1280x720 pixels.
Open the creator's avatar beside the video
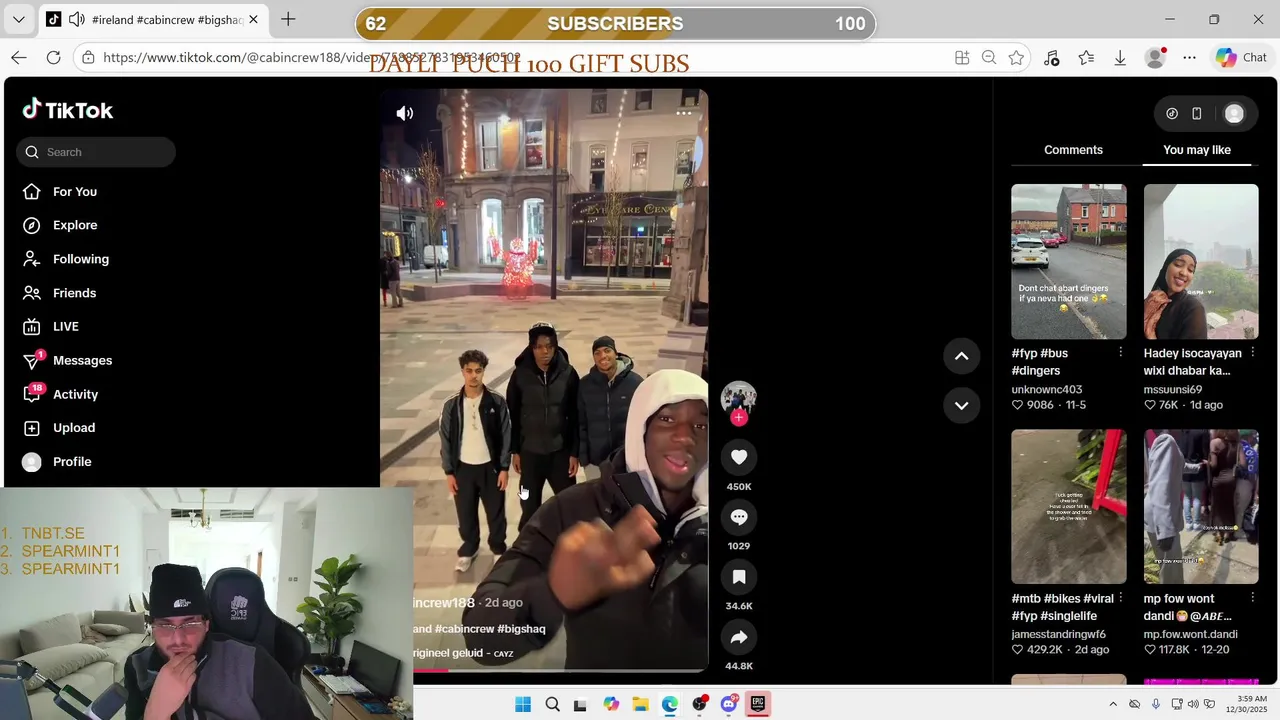pos(739,398)
